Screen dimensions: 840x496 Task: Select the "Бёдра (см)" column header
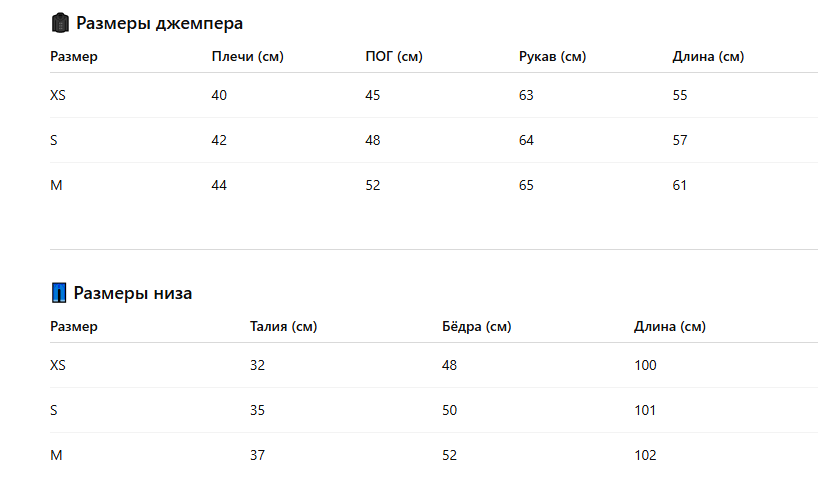476,327
